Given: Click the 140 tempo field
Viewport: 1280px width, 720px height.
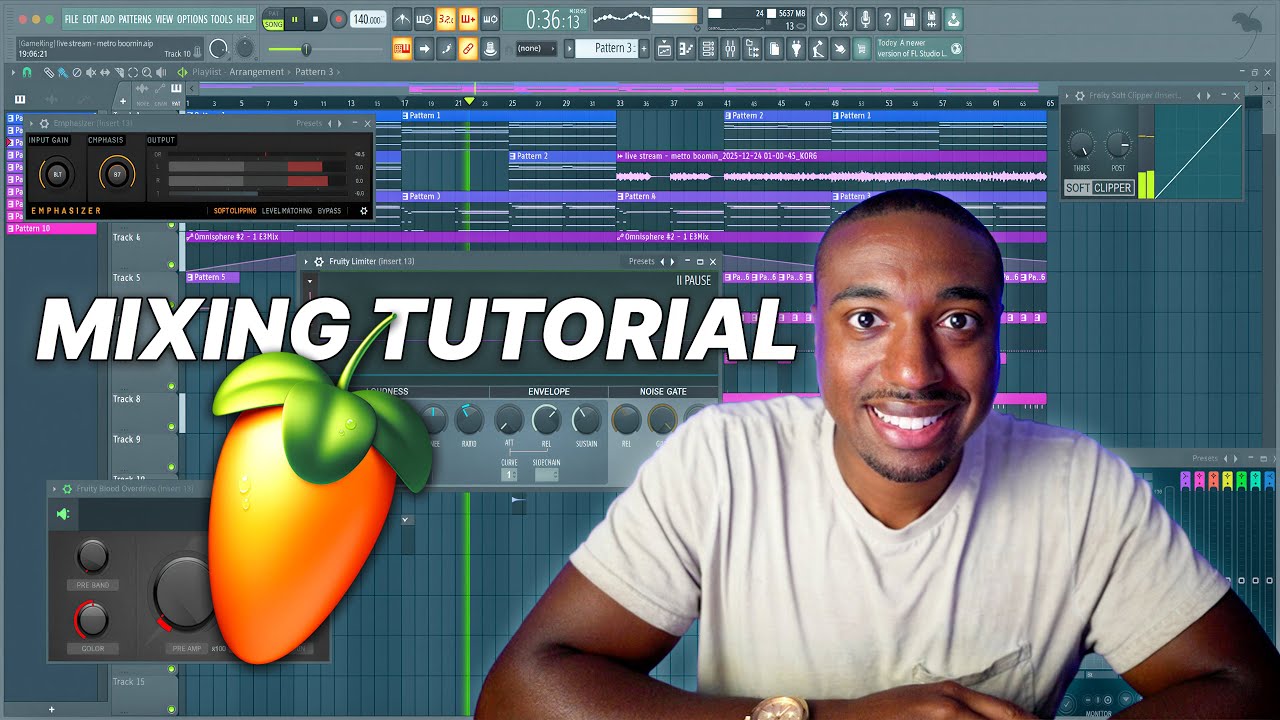Looking at the screenshot, I should (x=367, y=19).
